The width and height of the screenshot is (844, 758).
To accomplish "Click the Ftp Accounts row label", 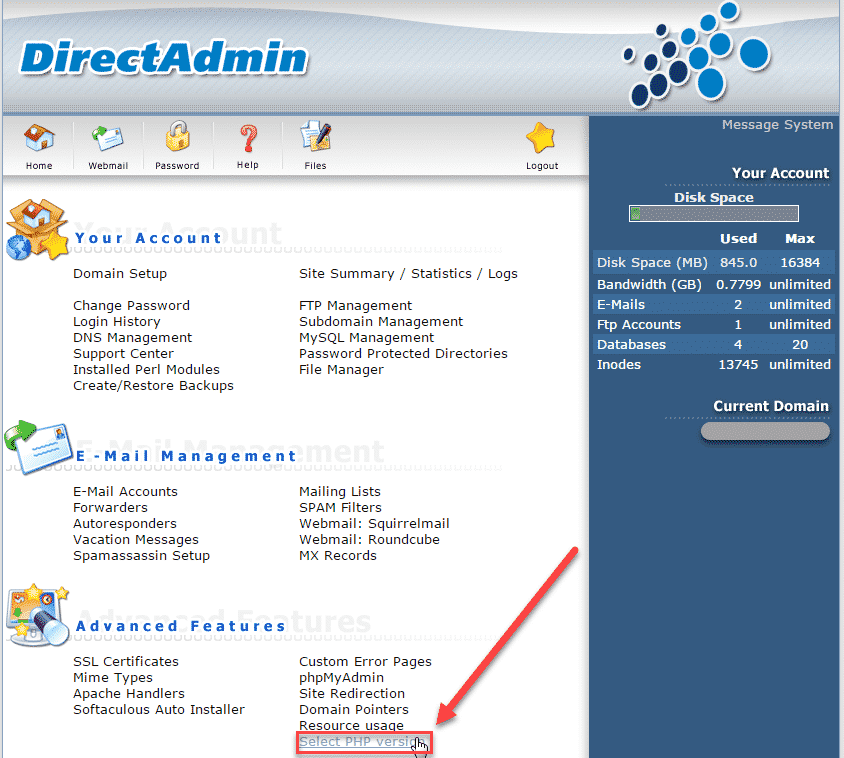I will [639, 325].
